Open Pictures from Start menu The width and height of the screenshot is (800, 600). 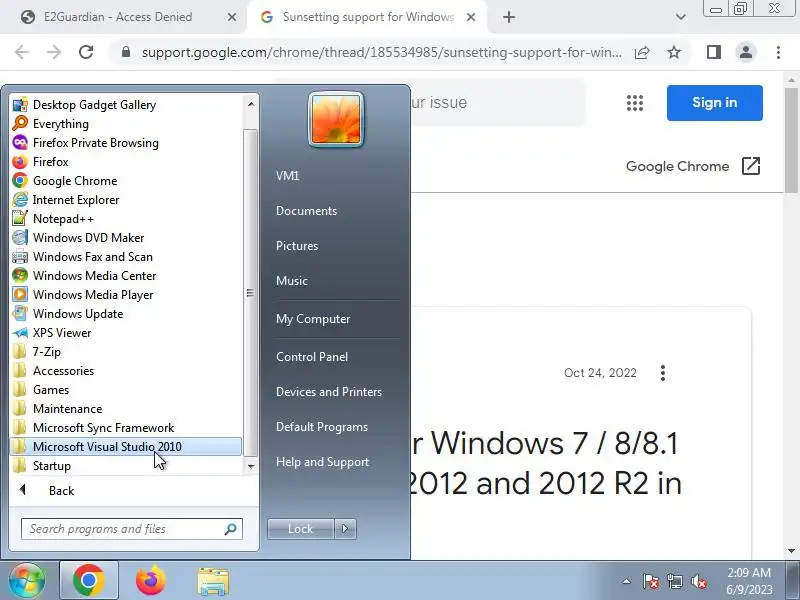tap(297, 246)
